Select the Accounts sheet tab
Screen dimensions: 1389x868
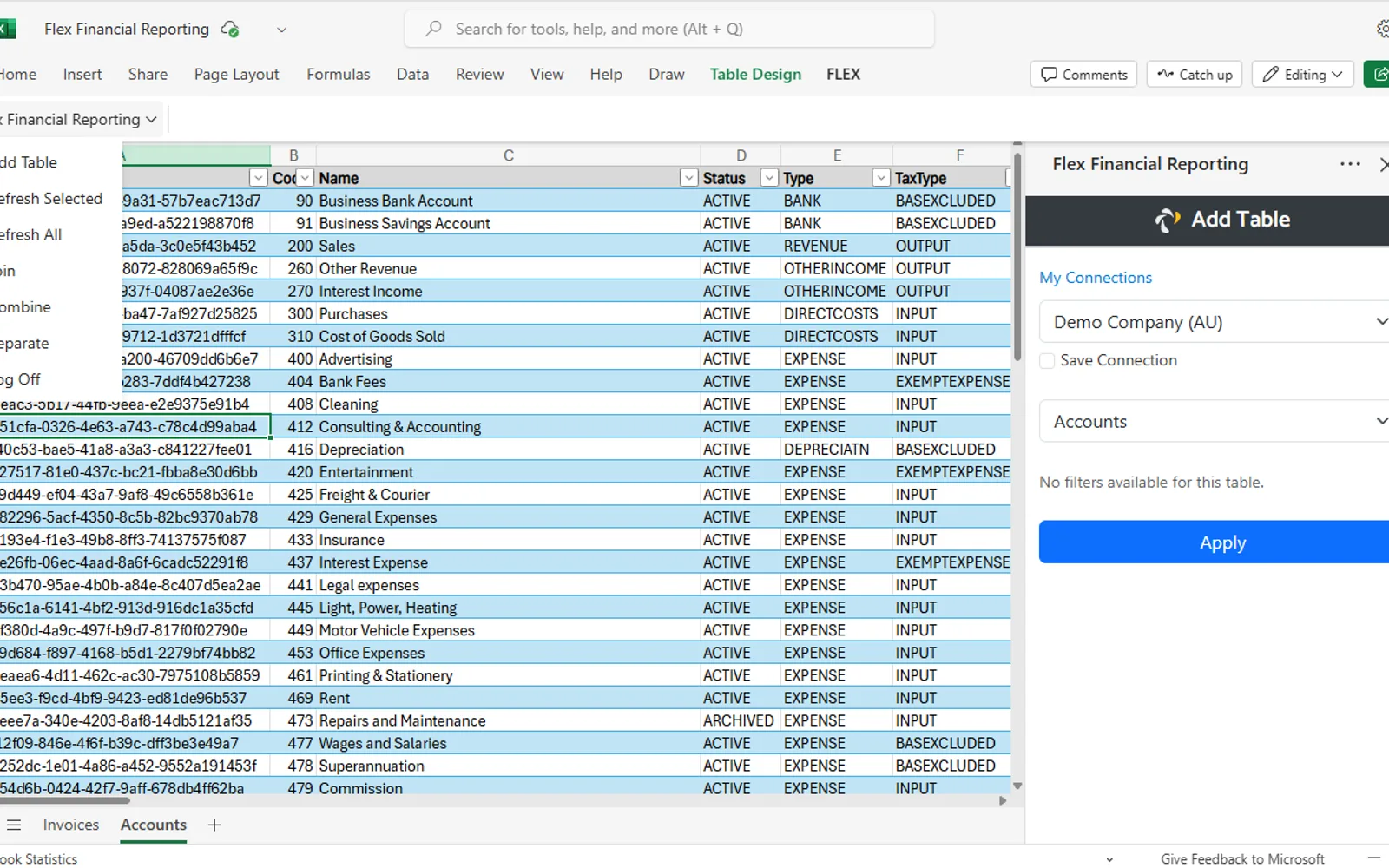tap(153, 825)
